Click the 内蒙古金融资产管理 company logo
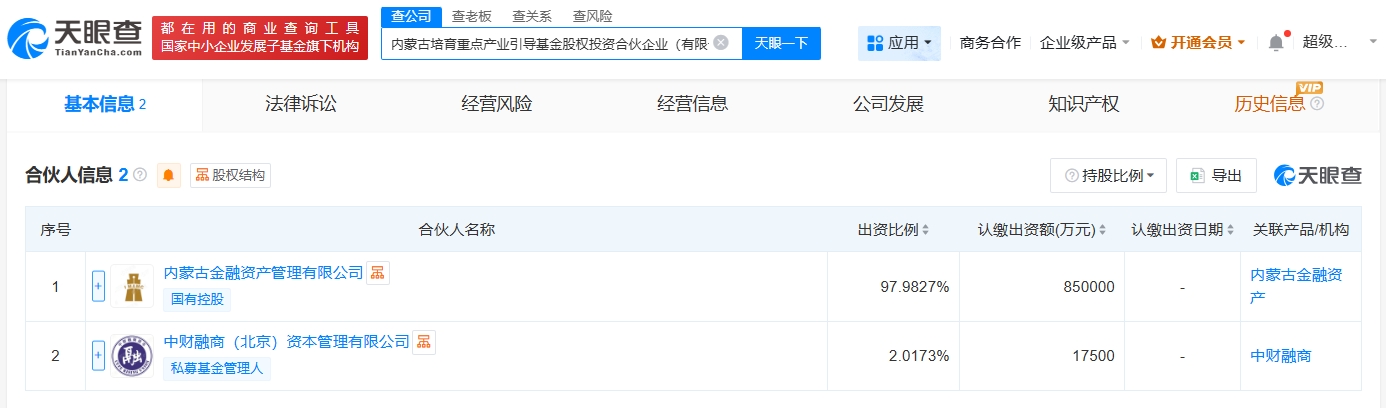1386x408 pixels. tap(131, 286)
